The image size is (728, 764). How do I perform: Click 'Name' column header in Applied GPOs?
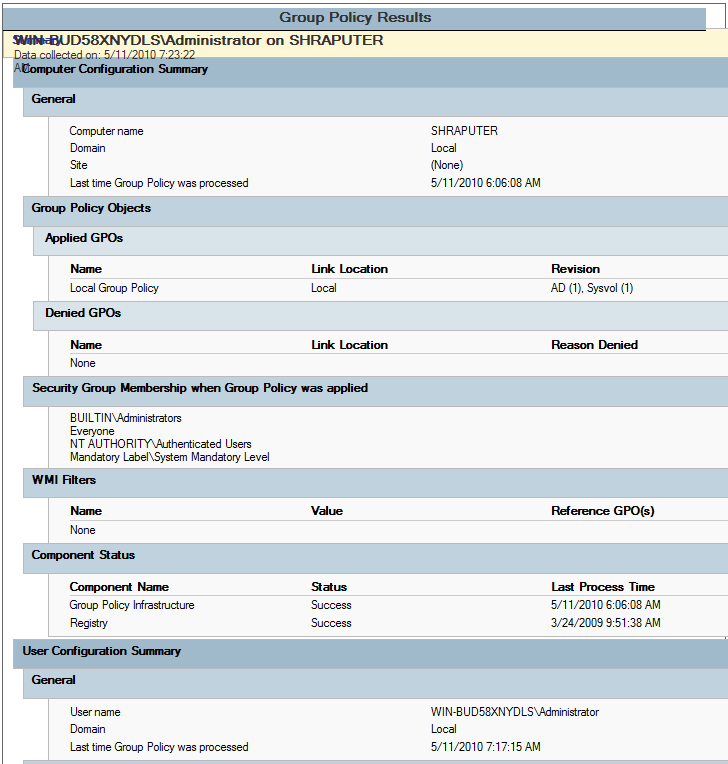(x=86, y=269)
